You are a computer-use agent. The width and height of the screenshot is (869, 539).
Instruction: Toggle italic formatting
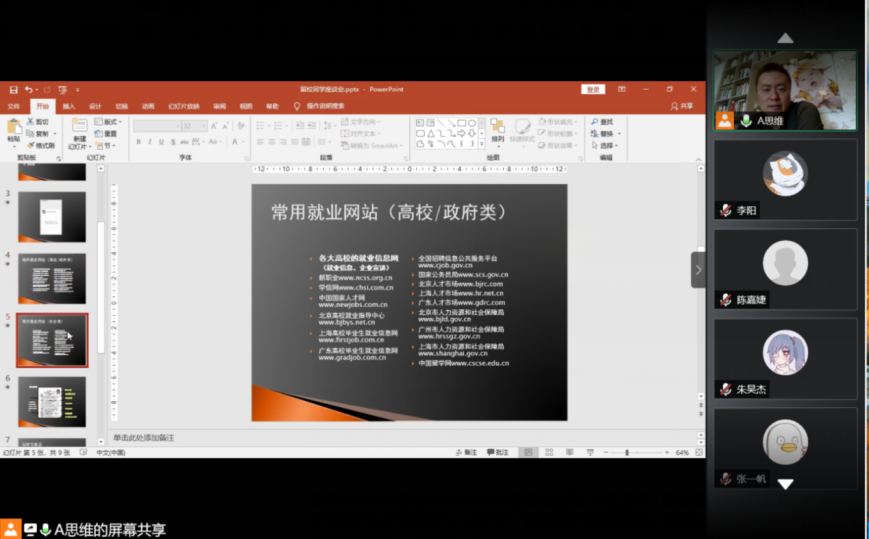coord(150,142)
